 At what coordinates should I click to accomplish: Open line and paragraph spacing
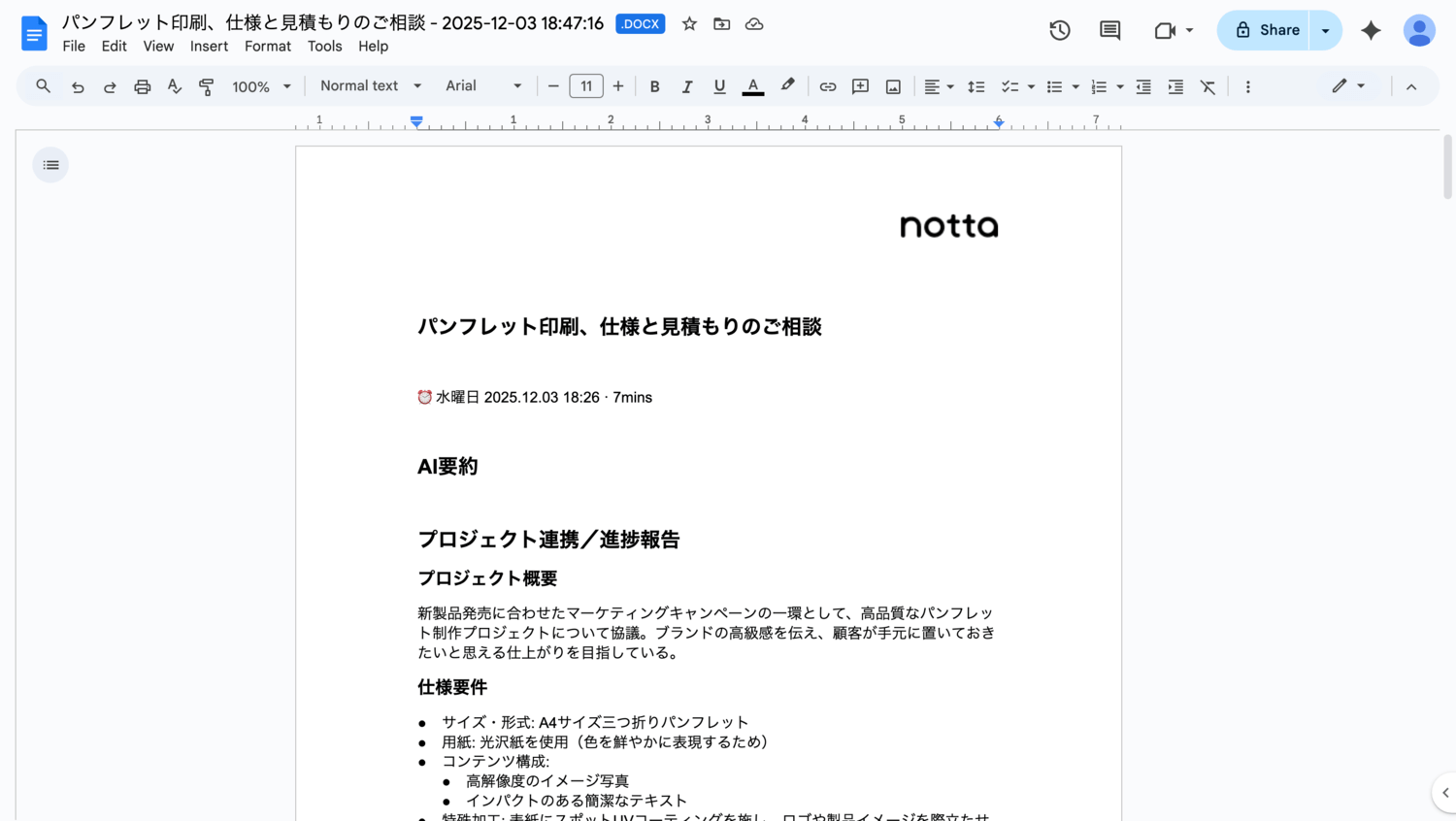tap(976, 86)
